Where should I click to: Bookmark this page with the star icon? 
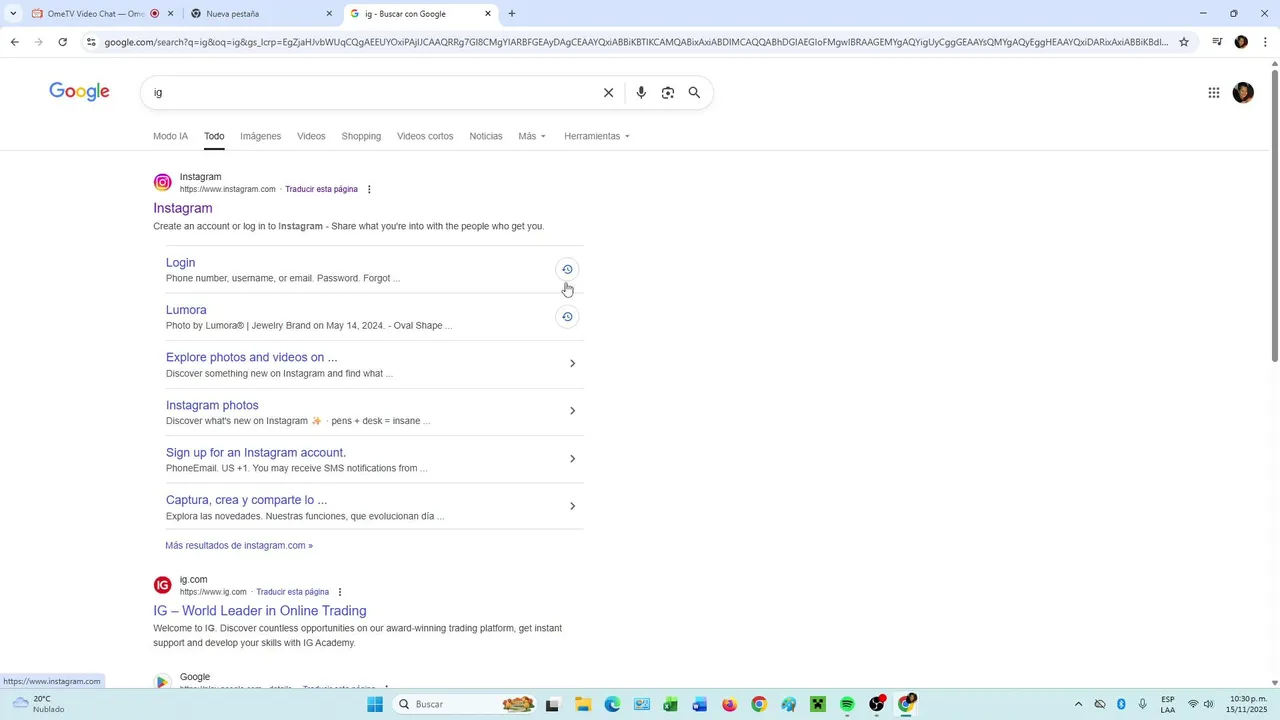point(1184,42)
